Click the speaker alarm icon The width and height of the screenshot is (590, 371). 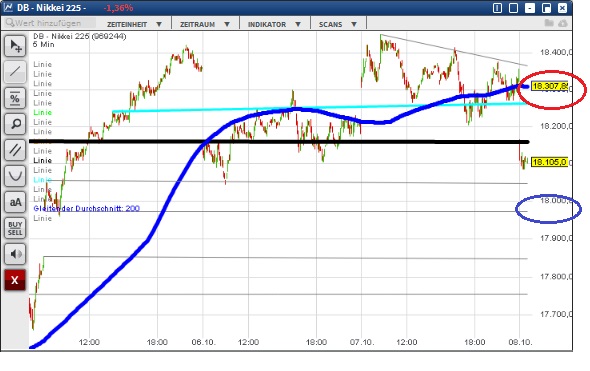pyautogui.click(x=15, y=254)
